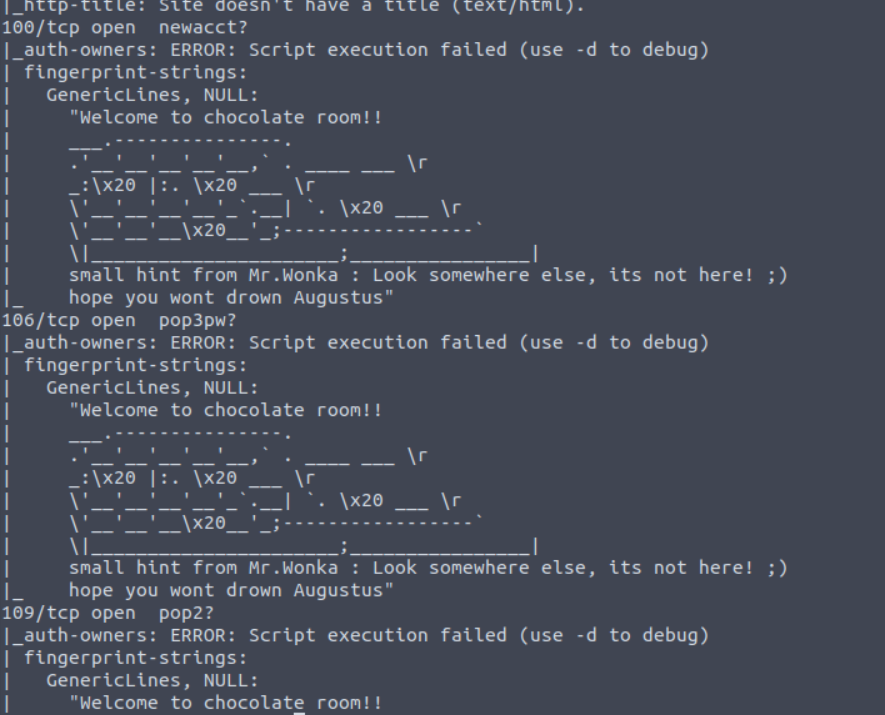Click 'hope you wont drown Augustus' above 106/tcp

[231, 298]
